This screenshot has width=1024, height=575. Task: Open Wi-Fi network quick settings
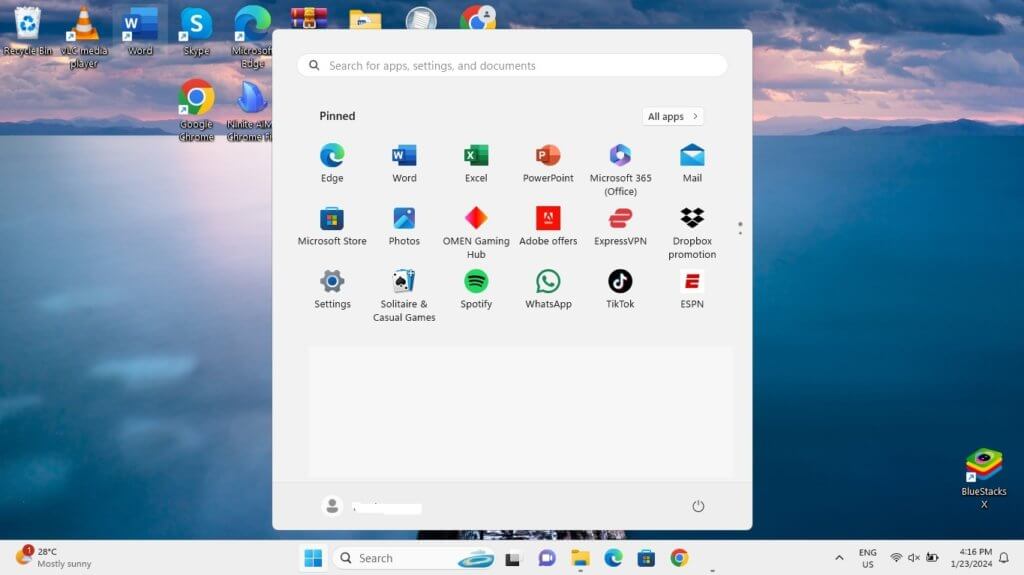[896, 558]
